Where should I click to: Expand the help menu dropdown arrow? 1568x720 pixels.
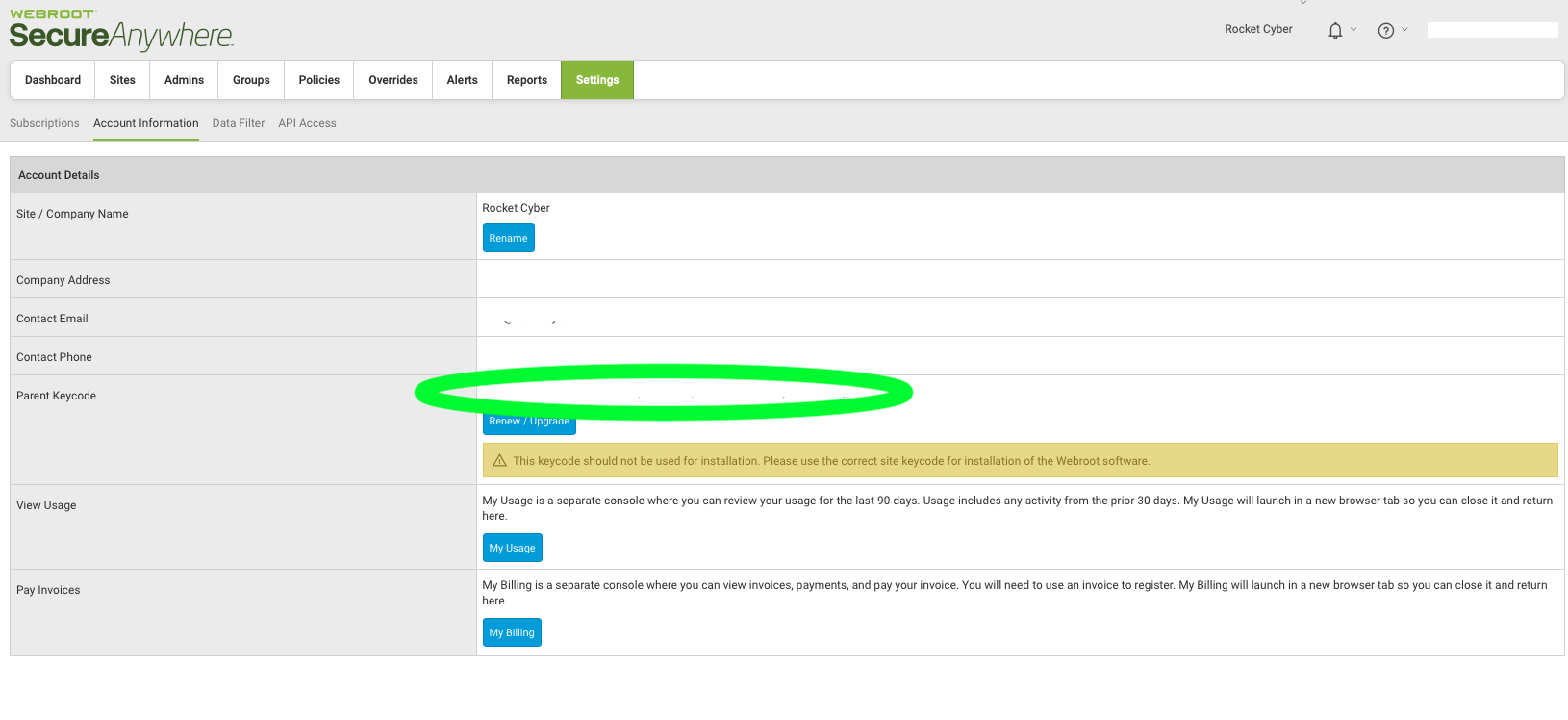point(1404,29)
